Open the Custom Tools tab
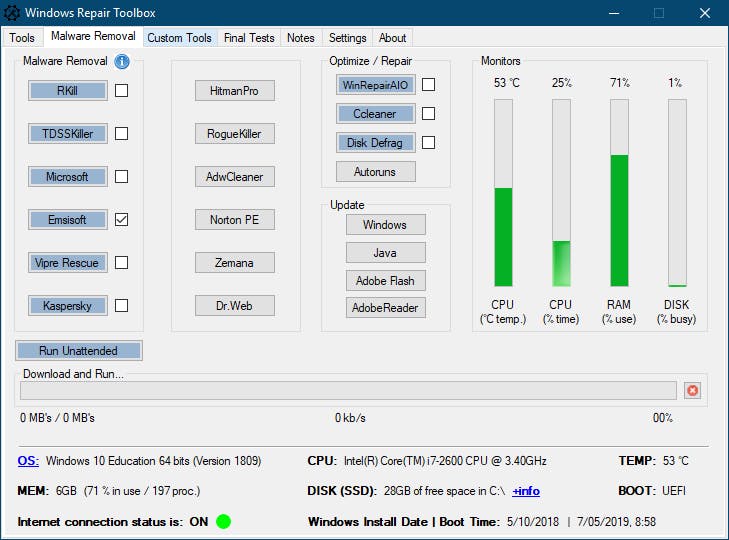 click(x=179, y=38)
